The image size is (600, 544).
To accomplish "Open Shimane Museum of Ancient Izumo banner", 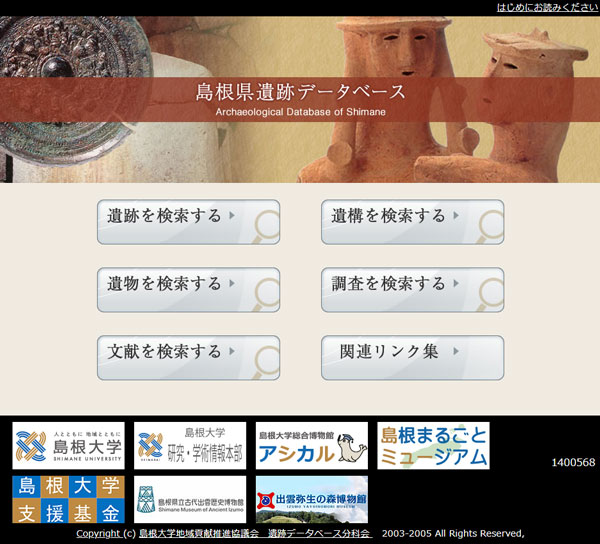I will [190, 500].
